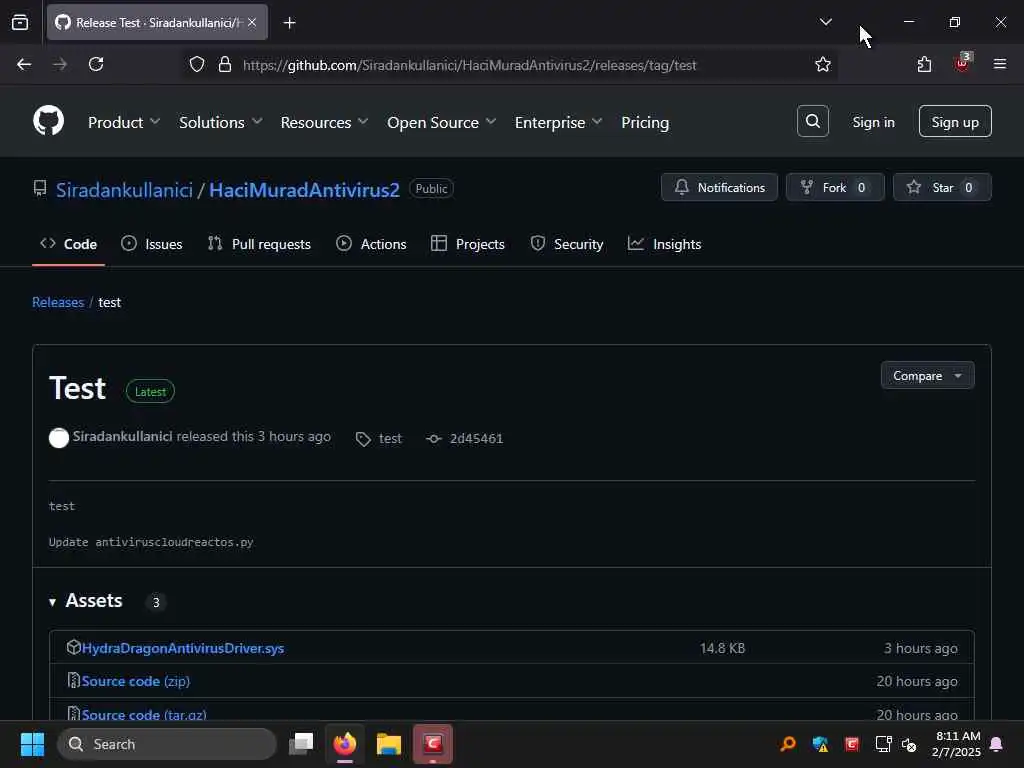Switch to the Issues tab

point(152,244)
